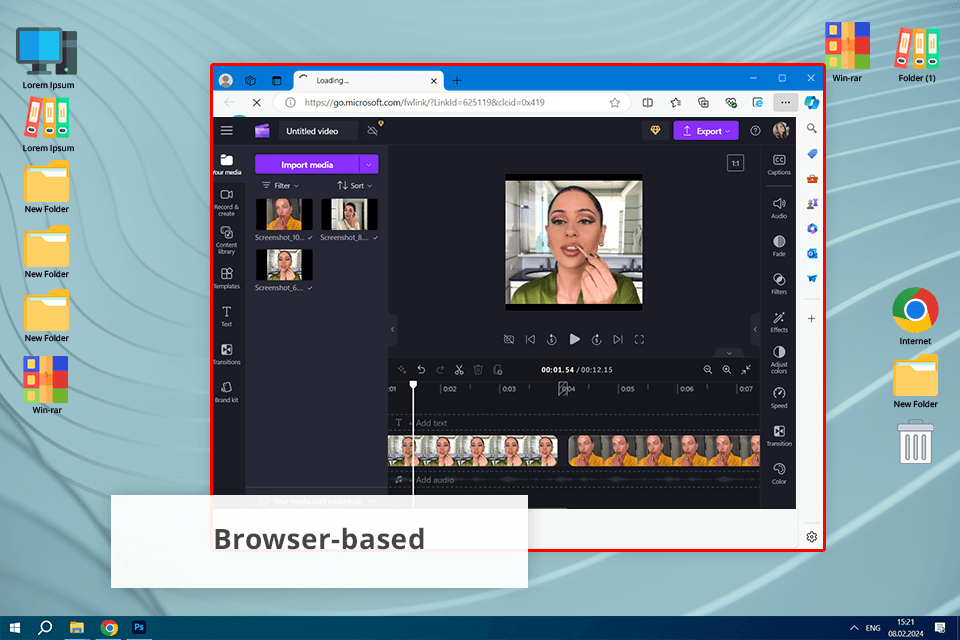Stop loading the page
Viewport: 960px width, 640px height.
(x=257, y=102)
